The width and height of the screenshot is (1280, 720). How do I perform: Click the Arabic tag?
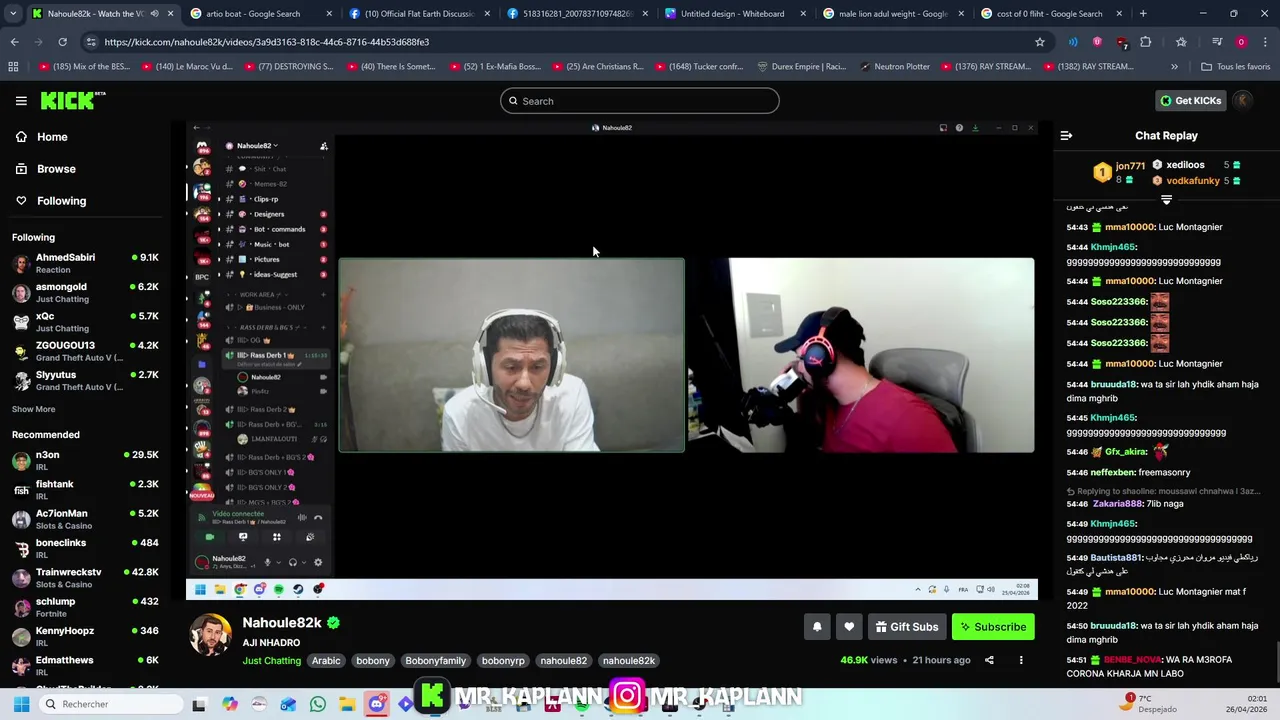coord(326,661)
